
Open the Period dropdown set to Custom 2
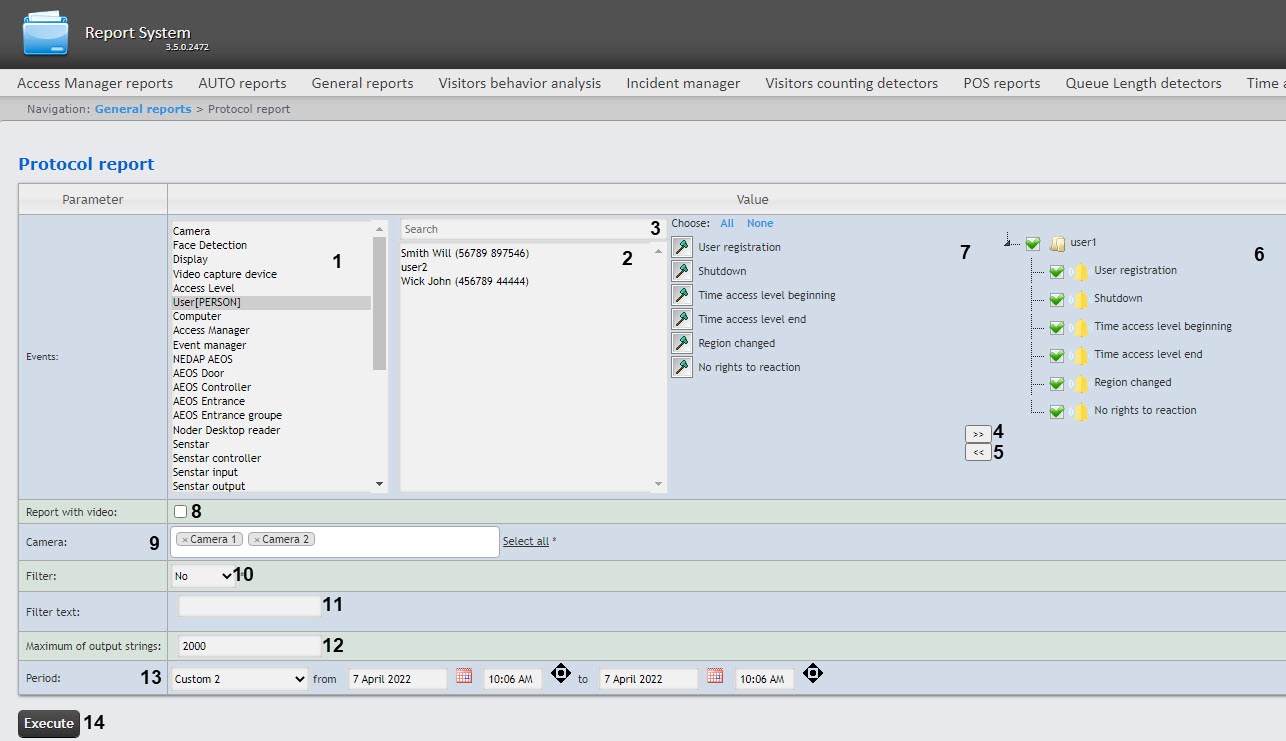pos(239,679)
